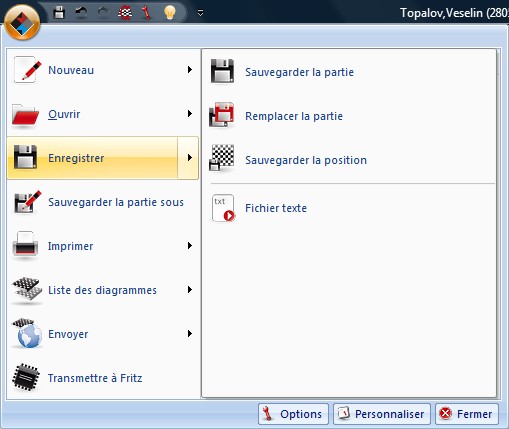This screenshot has width=509, height=429.
Task: Click the red wrench icon in top toolbar
Action: pos(146,13)
